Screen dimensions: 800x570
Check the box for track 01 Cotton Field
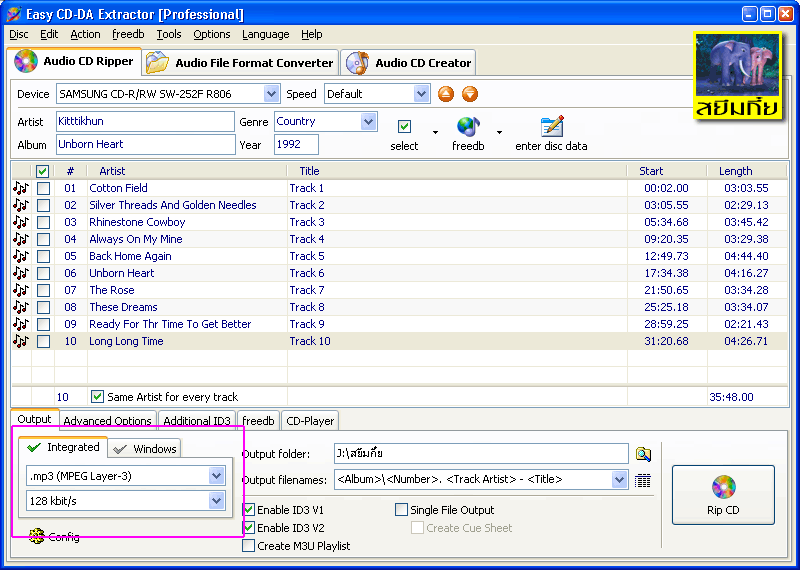[43, 188]
